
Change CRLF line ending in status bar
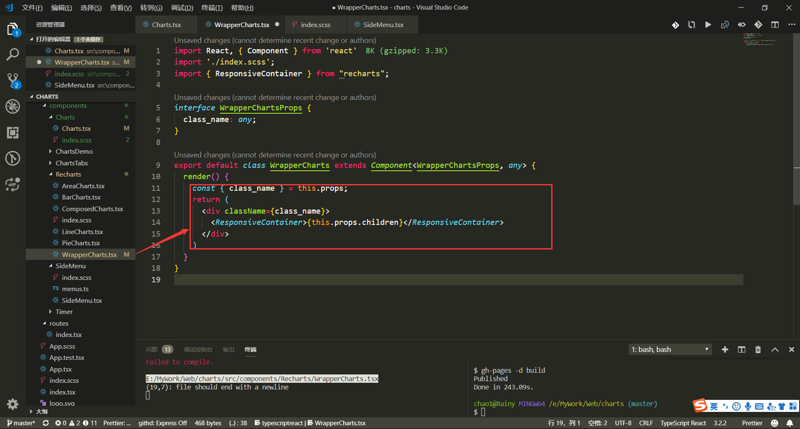645,423
